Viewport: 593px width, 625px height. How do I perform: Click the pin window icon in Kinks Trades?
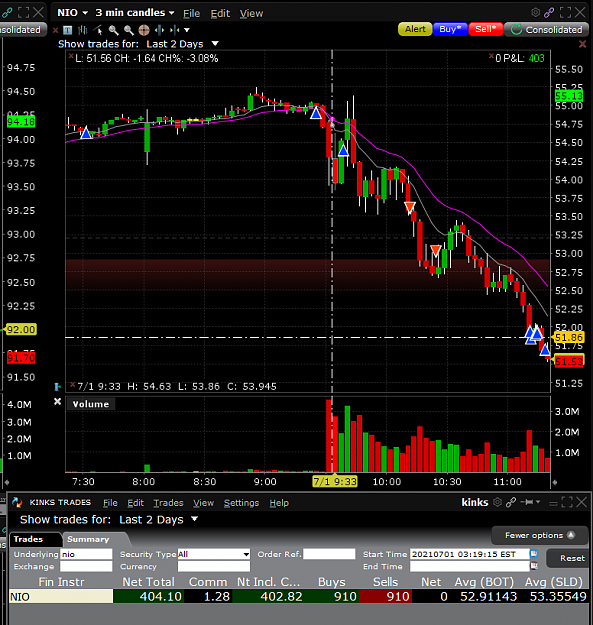528,502
